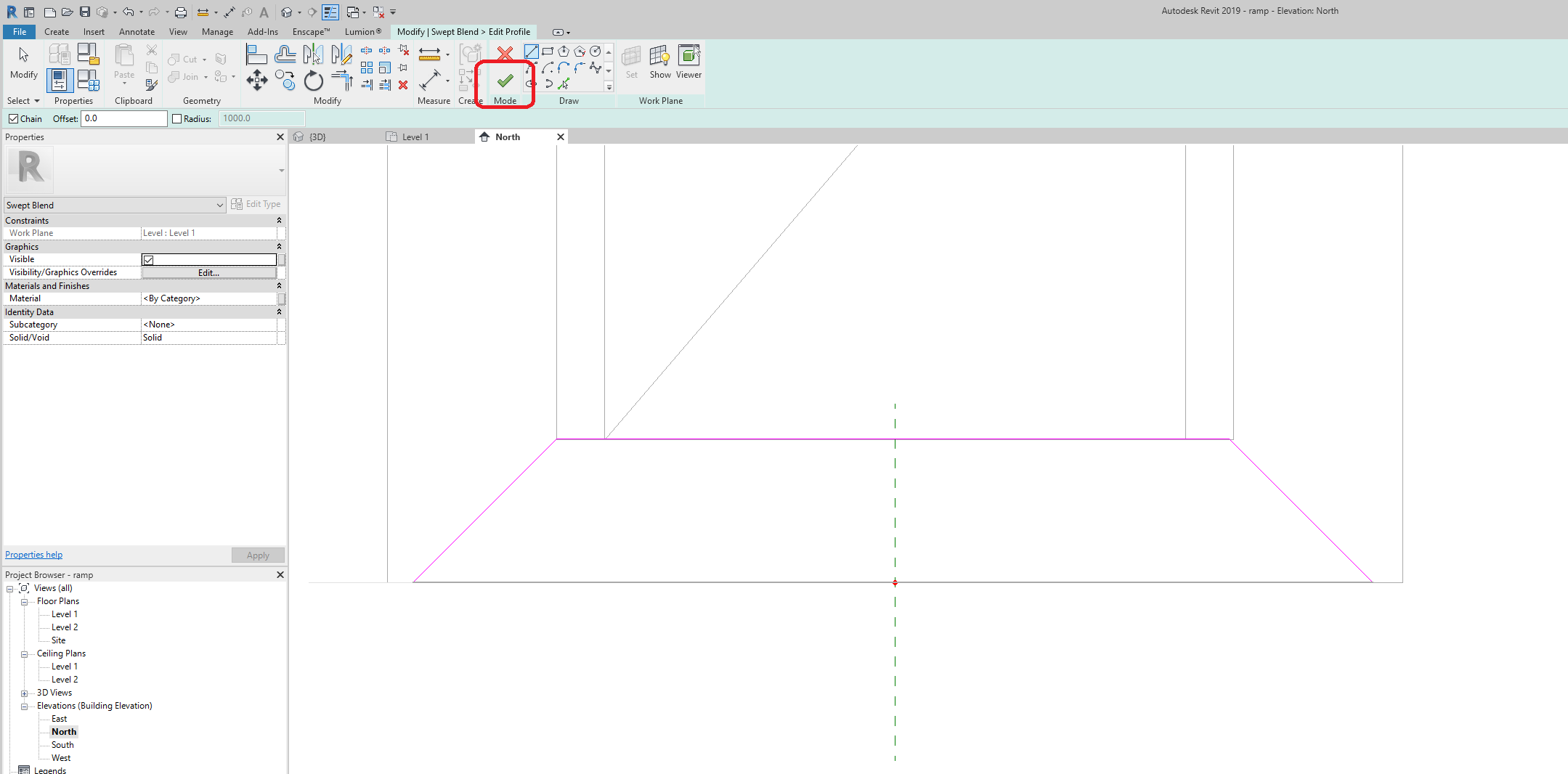Open the Enscape ribbon tab
This screenshot has height=774, width=1568.
(311, 32)
